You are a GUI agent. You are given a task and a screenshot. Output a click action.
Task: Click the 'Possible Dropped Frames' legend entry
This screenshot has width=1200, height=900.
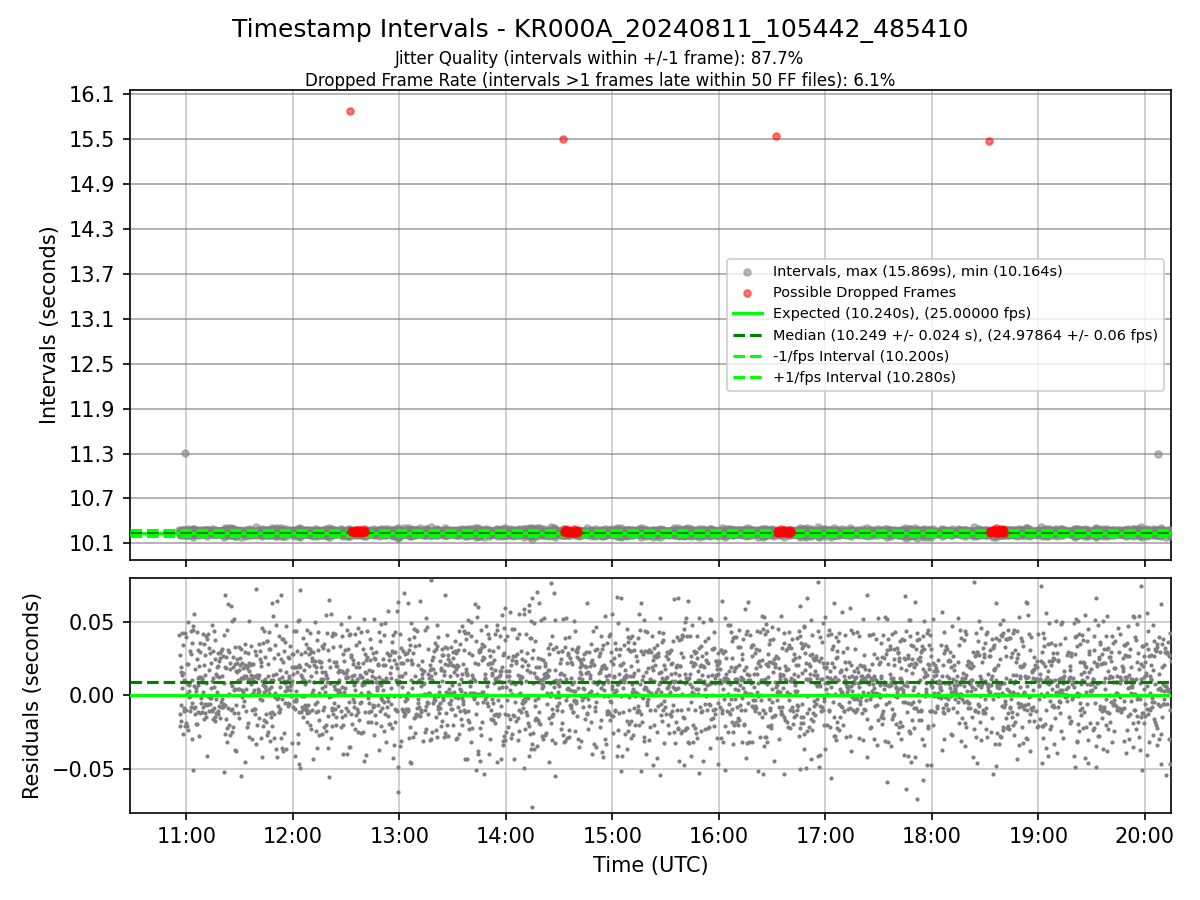[x=864, y=292]
